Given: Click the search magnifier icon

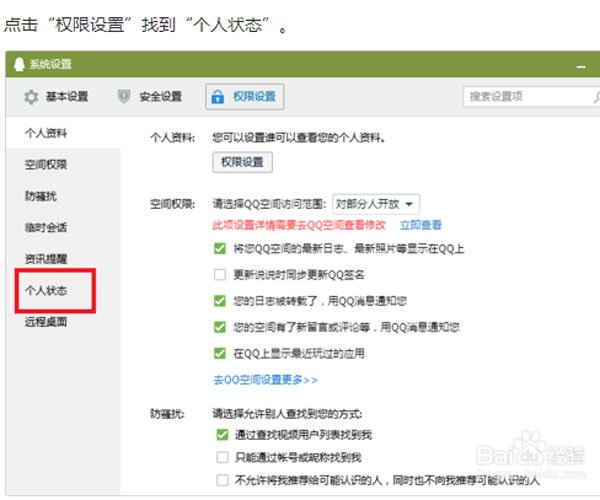Looking at the screenshot, I should (x=597, y=97).
